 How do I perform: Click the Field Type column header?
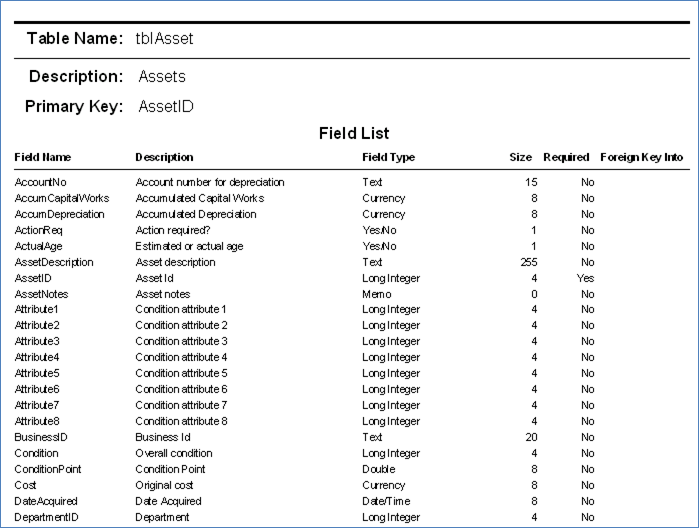(388, 157)
